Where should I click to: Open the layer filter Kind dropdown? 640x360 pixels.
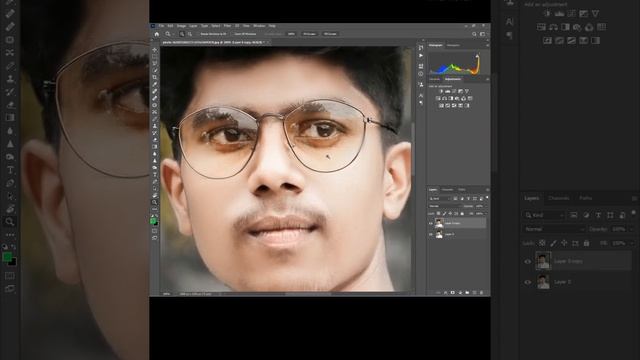tap(439, 199)
